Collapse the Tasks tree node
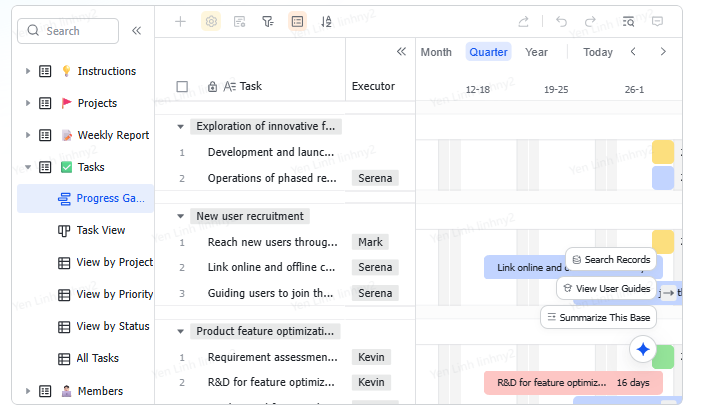The height and width of the screenshot is (415, 701). pyautogui.click(x=28, y=167)
